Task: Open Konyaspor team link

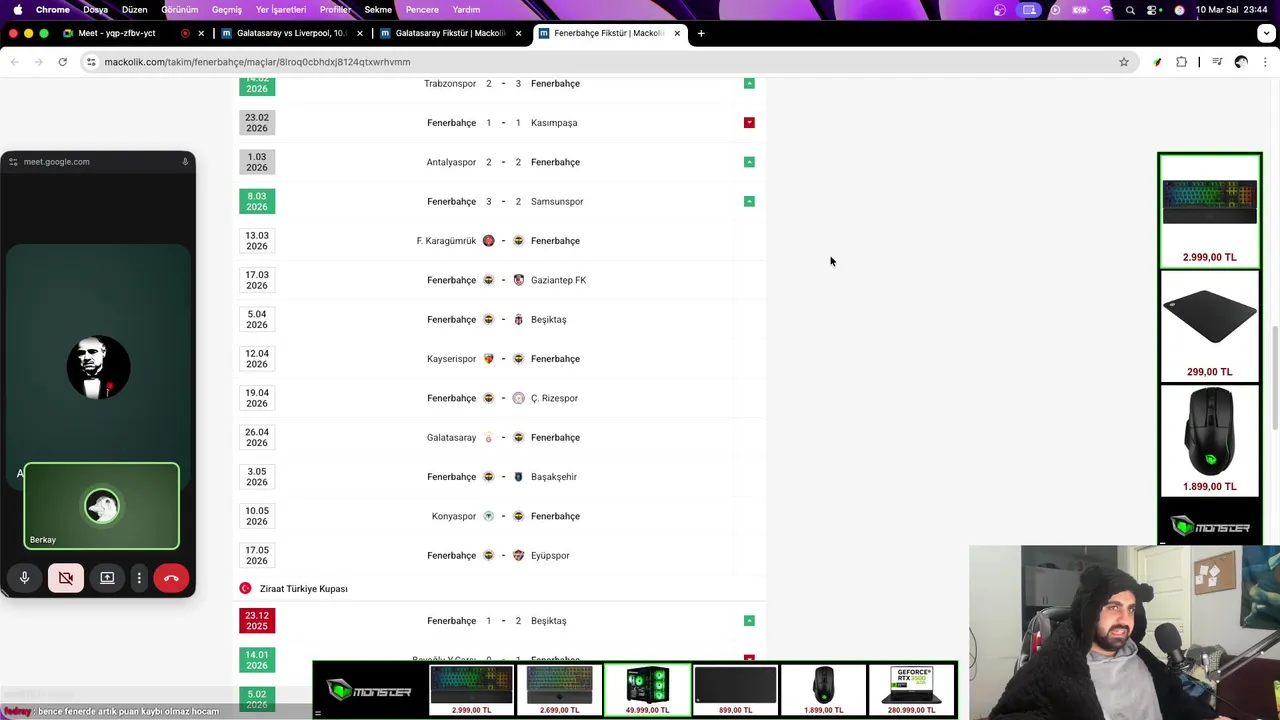Action: (x=454, y=516)
